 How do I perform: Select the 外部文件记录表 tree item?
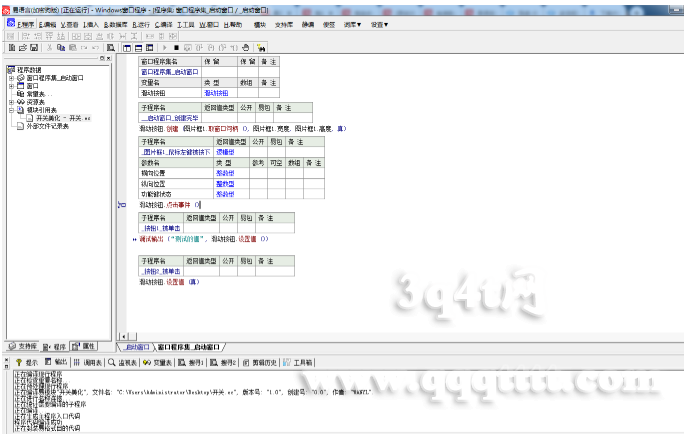(x=48, y=126)
